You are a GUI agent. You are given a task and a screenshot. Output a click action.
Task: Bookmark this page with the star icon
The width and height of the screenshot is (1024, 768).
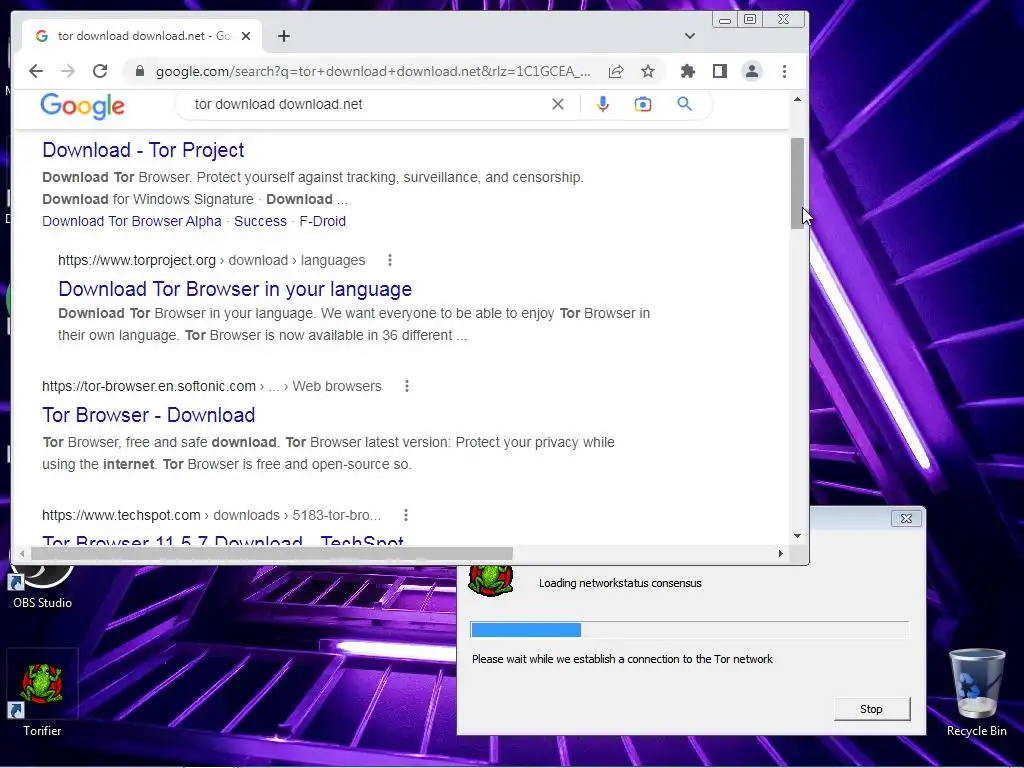[x=648, y=71]
